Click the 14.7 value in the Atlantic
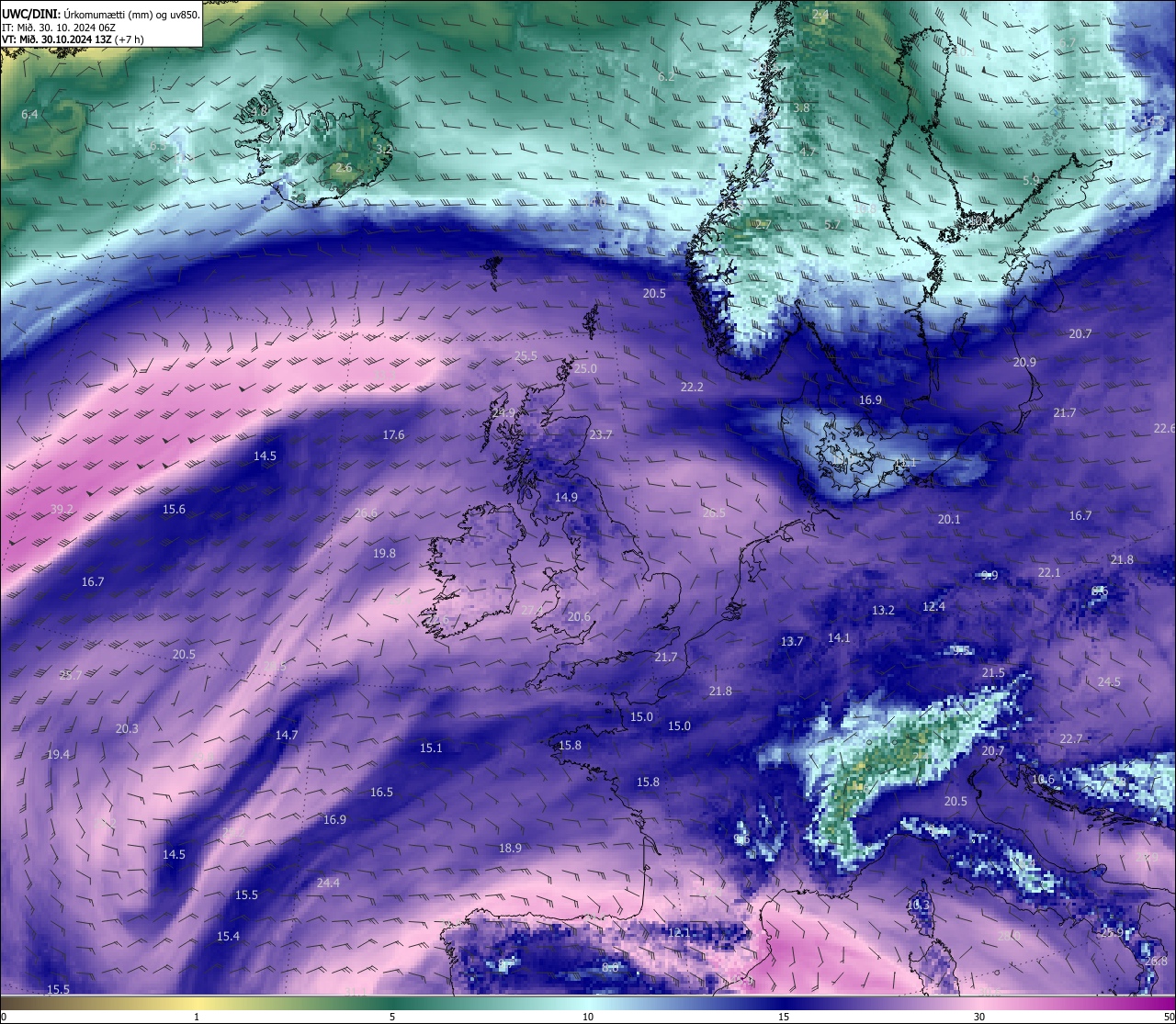Screen dimensions: 1176x1024 [287, 735]
